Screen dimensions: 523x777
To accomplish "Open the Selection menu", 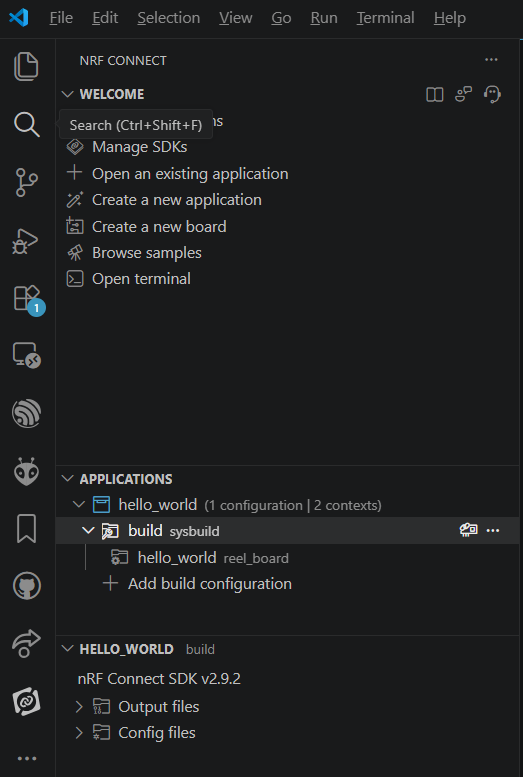I will 169,18.
